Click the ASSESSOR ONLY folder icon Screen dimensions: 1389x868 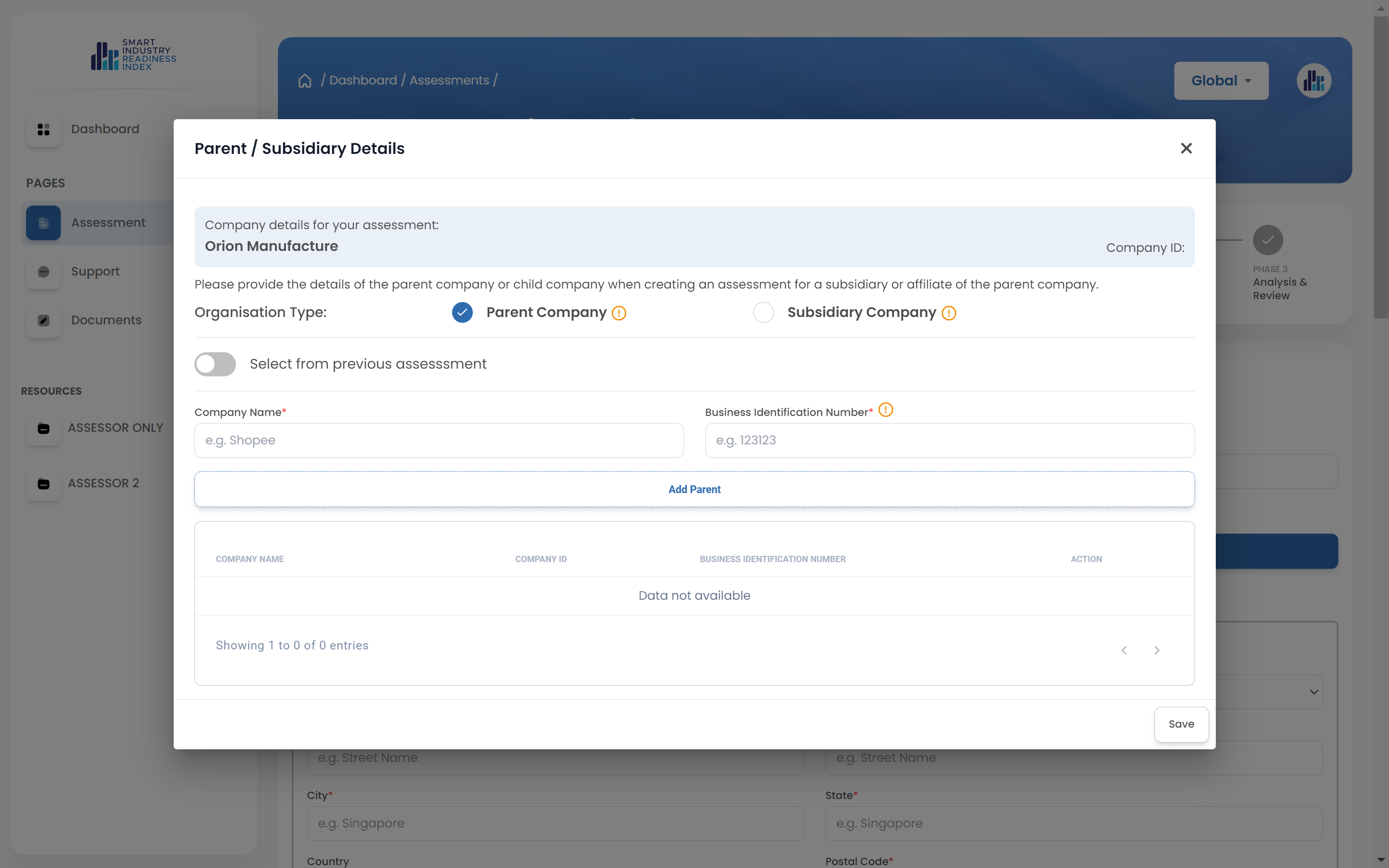point(43,428)
